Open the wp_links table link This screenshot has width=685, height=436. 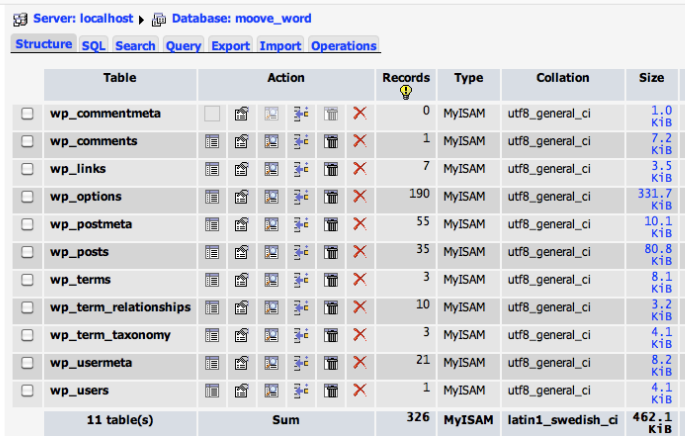(x=78, y=169)
